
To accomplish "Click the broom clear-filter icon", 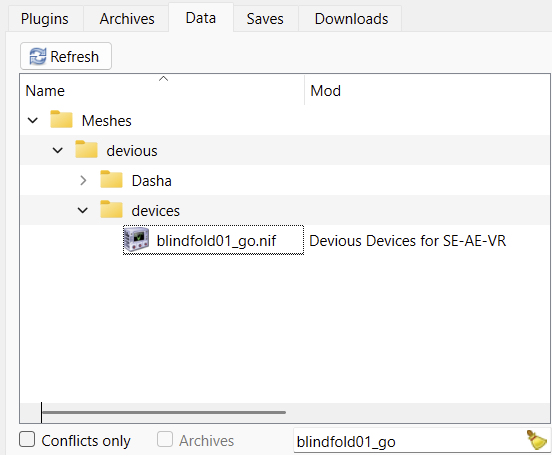I will (537, 440).
